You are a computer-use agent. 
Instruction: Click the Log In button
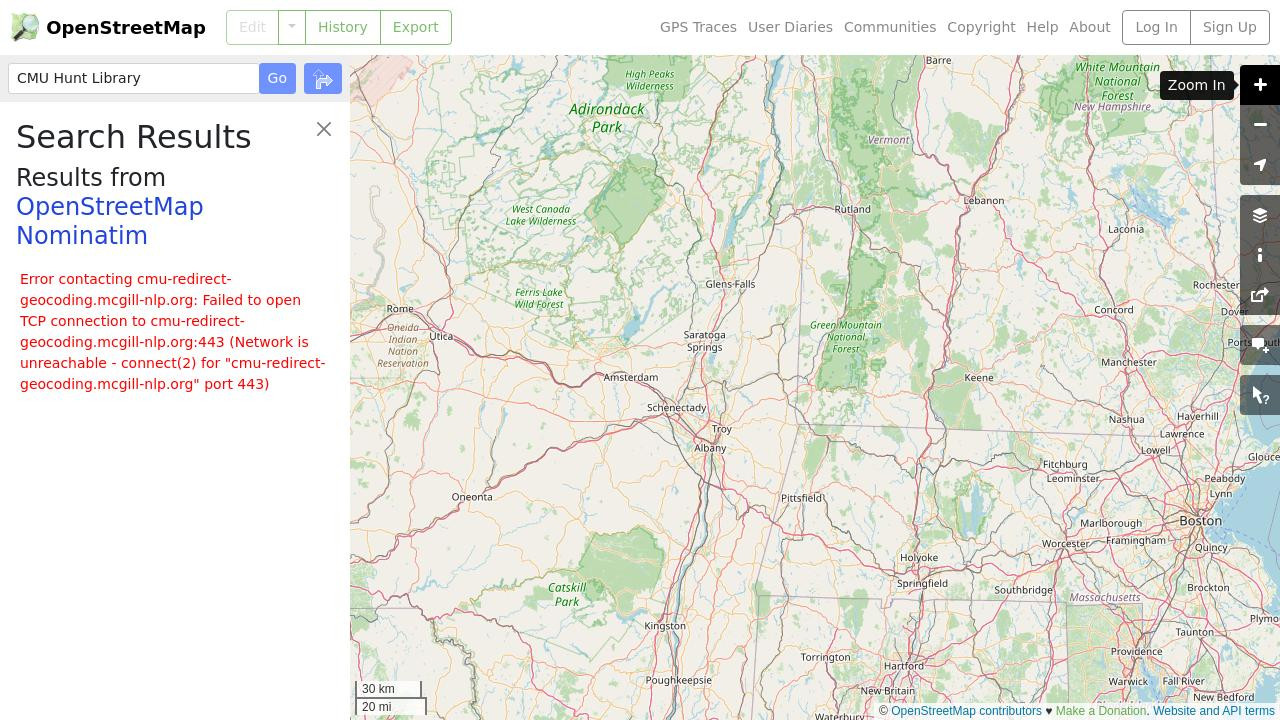coord(1156,27)
